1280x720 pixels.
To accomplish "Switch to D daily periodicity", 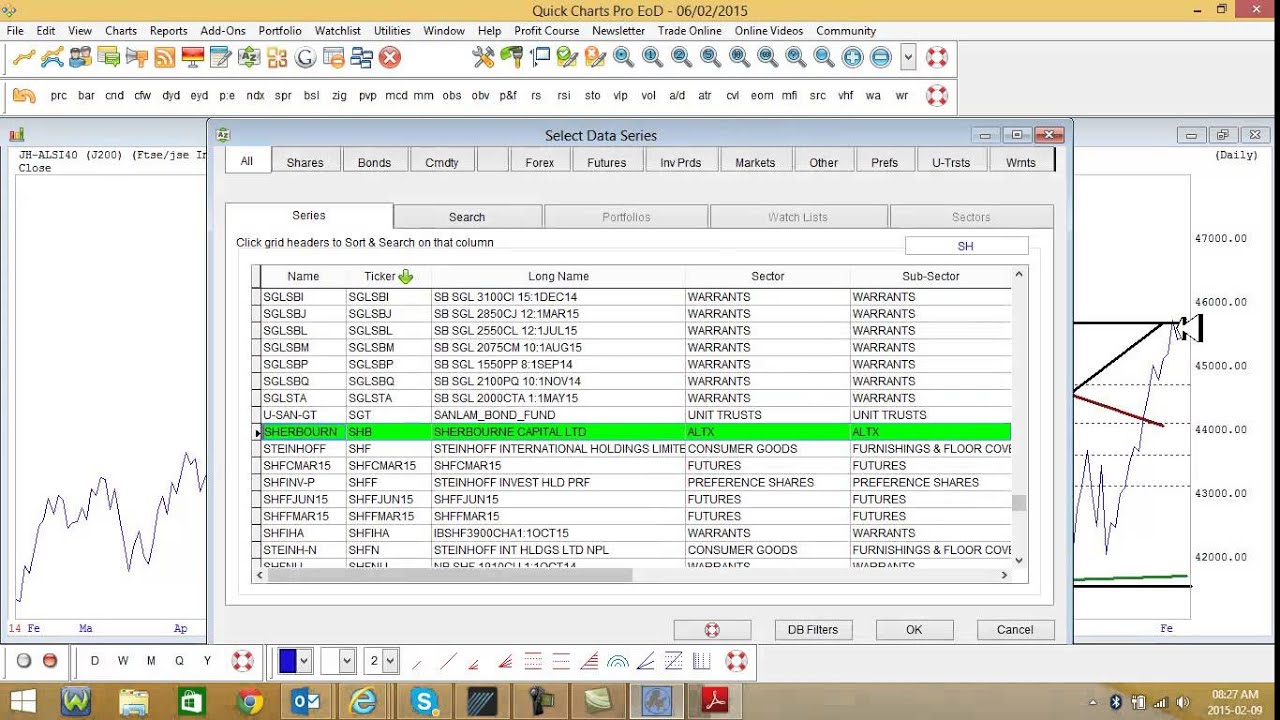I will (x=95, y=661).
